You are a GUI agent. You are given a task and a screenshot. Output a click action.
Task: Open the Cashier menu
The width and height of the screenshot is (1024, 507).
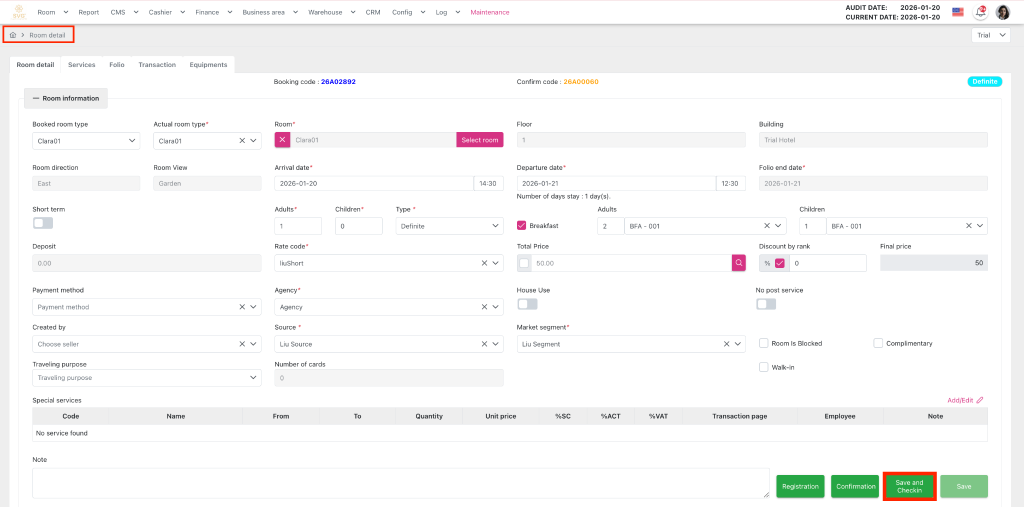click(x=164, y=12)
